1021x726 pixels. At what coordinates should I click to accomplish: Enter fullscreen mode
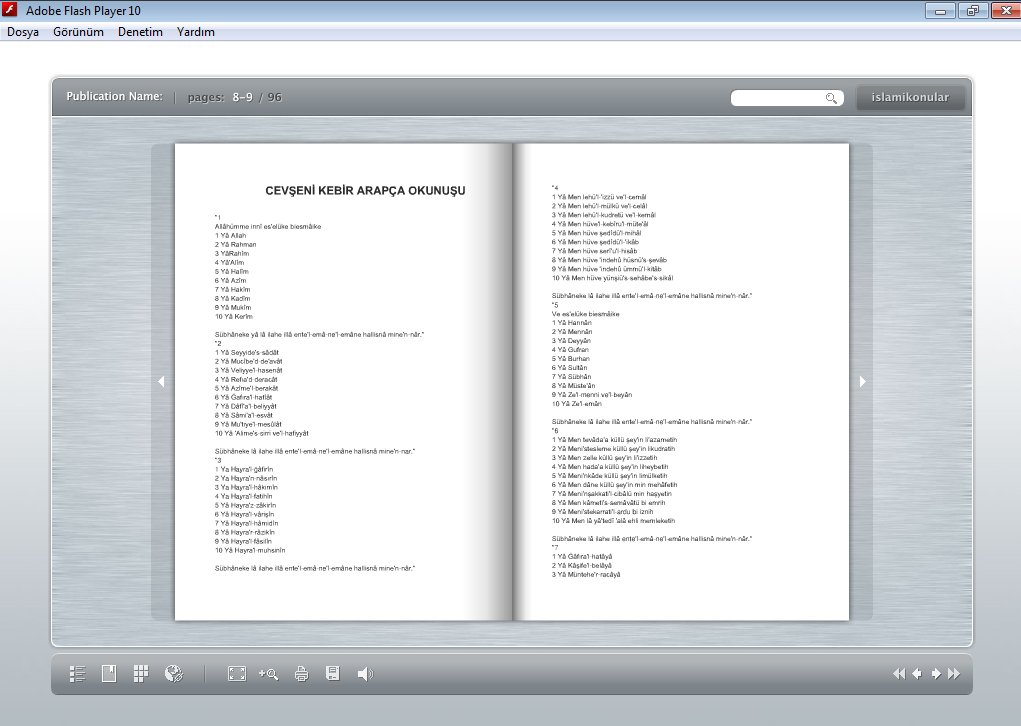237,674
